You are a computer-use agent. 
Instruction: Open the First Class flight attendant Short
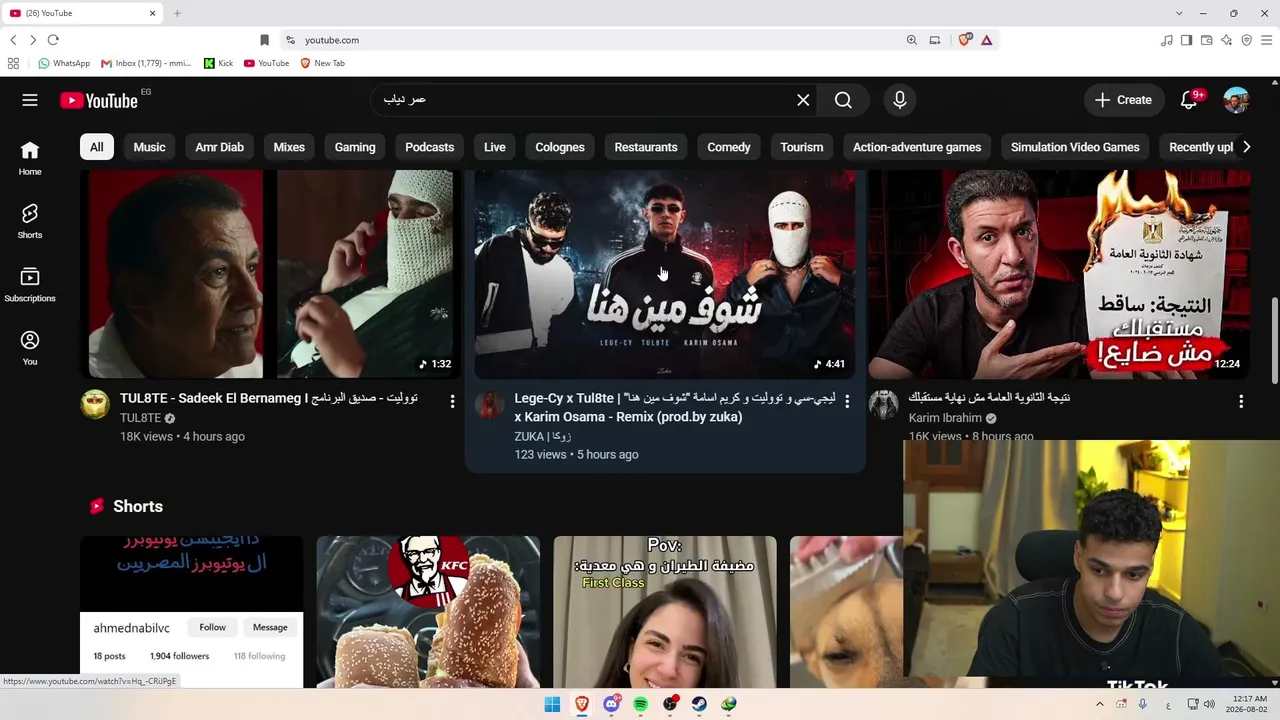[665, 612]
